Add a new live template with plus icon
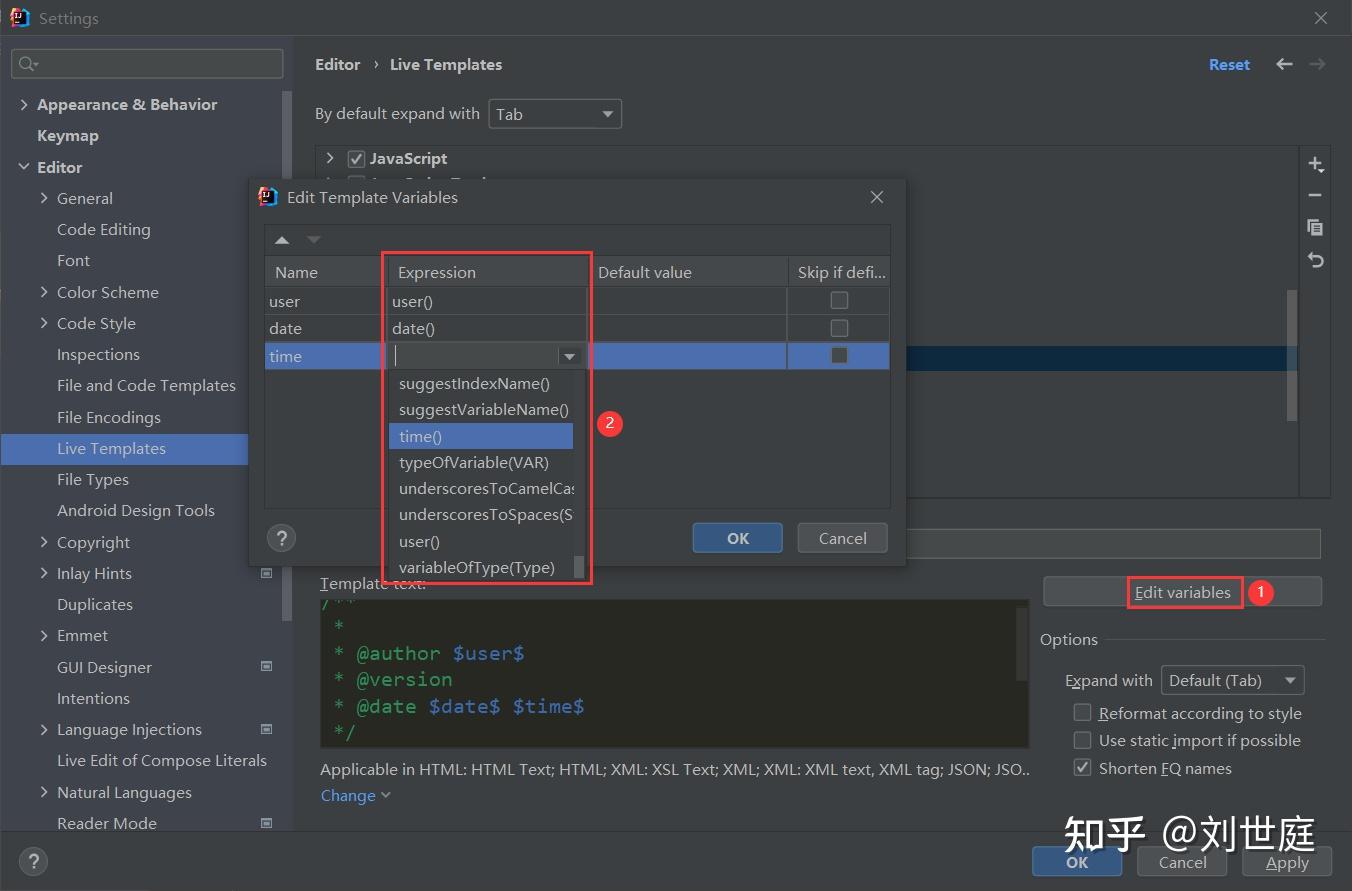The height and width of the screenshot is (891, 1352). 1316,164
